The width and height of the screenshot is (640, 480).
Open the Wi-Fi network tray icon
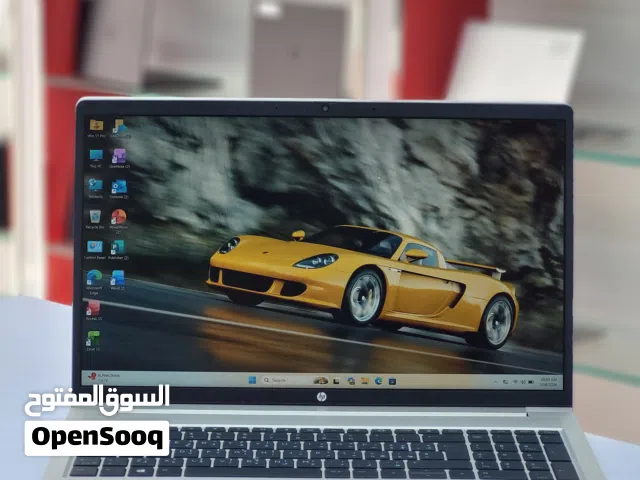pos(515,382)
